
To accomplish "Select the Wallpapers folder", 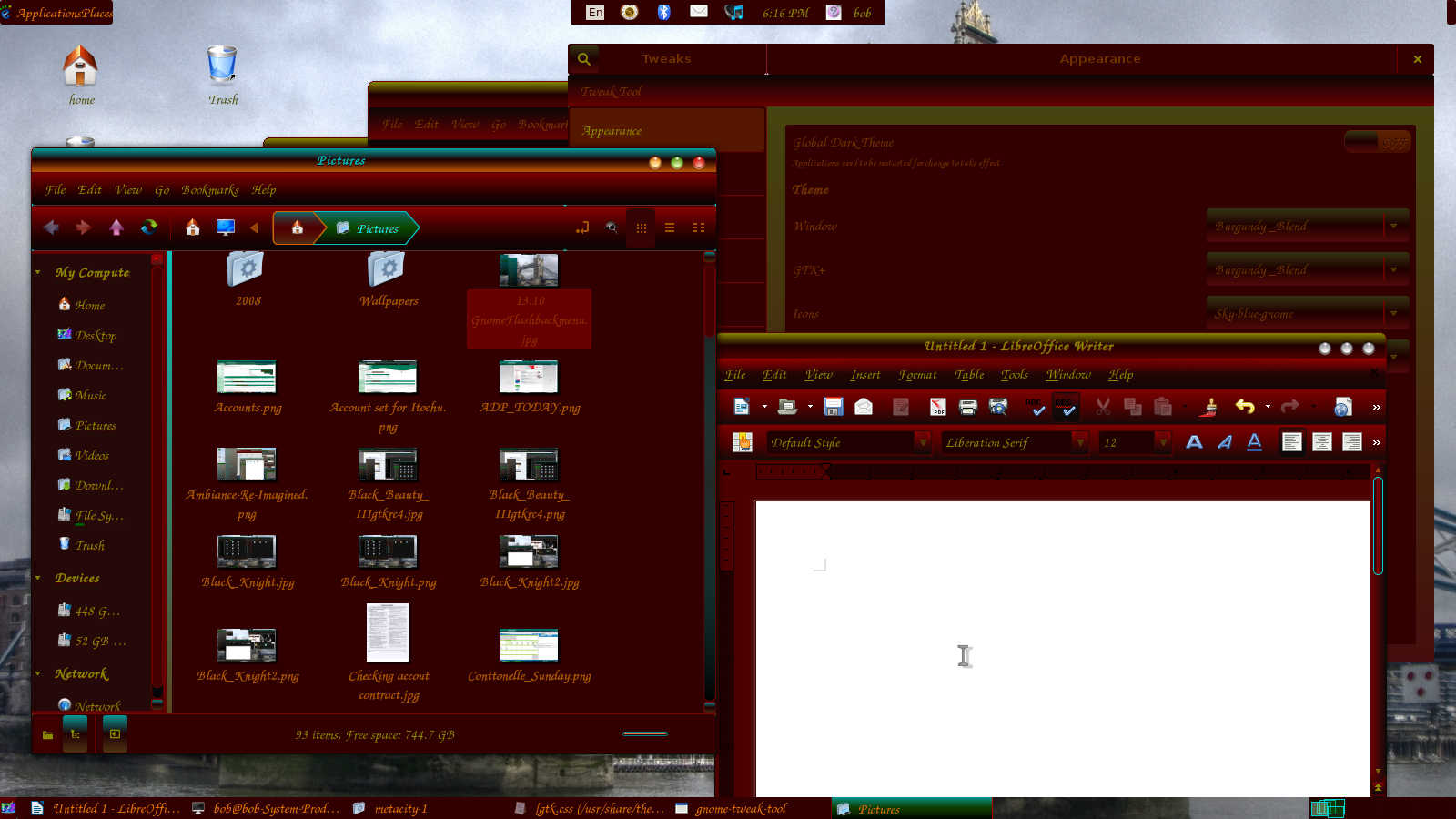I will click(389, 280).
